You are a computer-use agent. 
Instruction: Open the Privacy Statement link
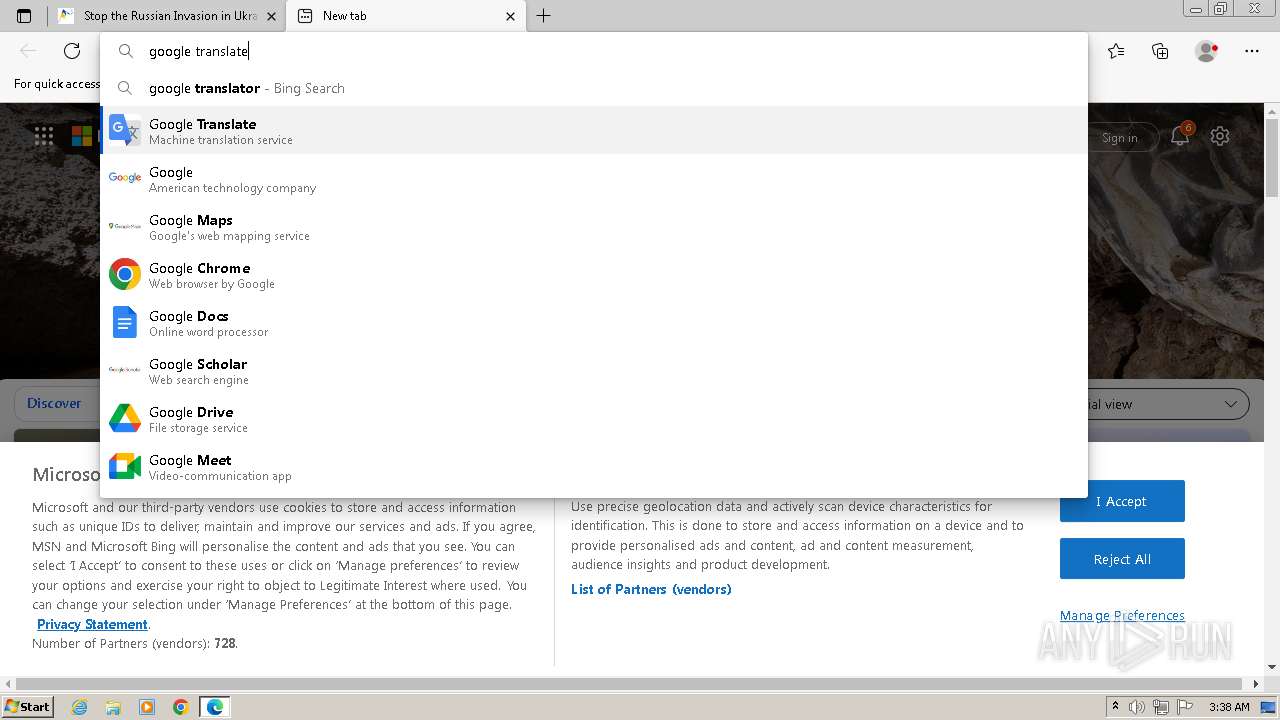(x=92, y=624)
